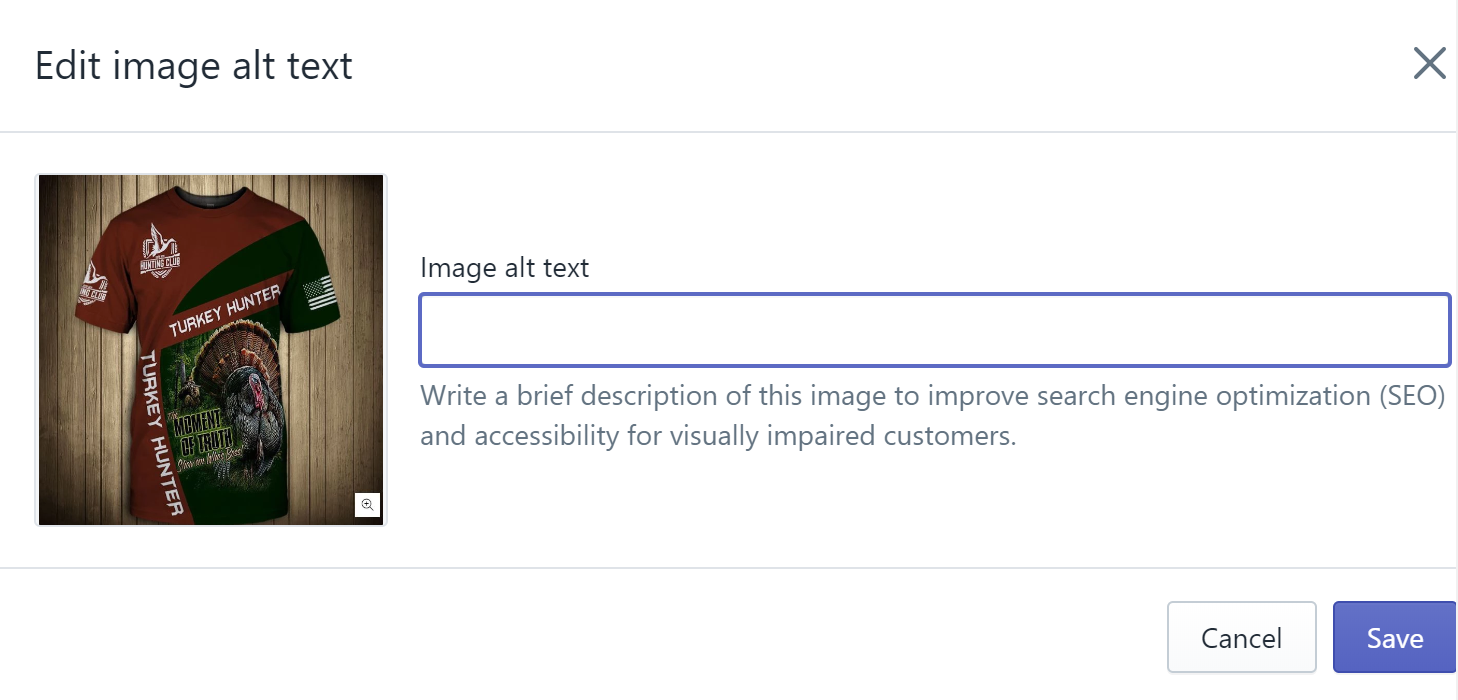
Task: Click the Image alt text input field
Action: (934, 330)
